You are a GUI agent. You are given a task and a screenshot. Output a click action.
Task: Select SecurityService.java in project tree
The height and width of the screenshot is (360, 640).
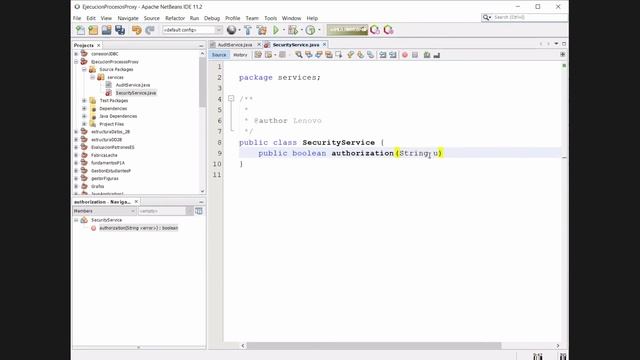[136, 93]
